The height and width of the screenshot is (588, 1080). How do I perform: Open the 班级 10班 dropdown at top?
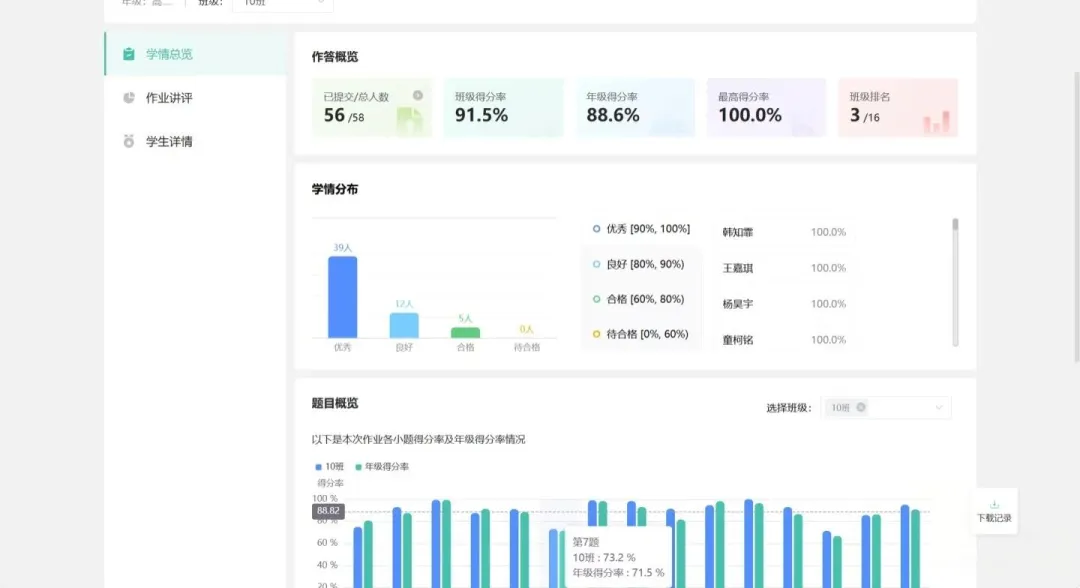tap(282, 4)
